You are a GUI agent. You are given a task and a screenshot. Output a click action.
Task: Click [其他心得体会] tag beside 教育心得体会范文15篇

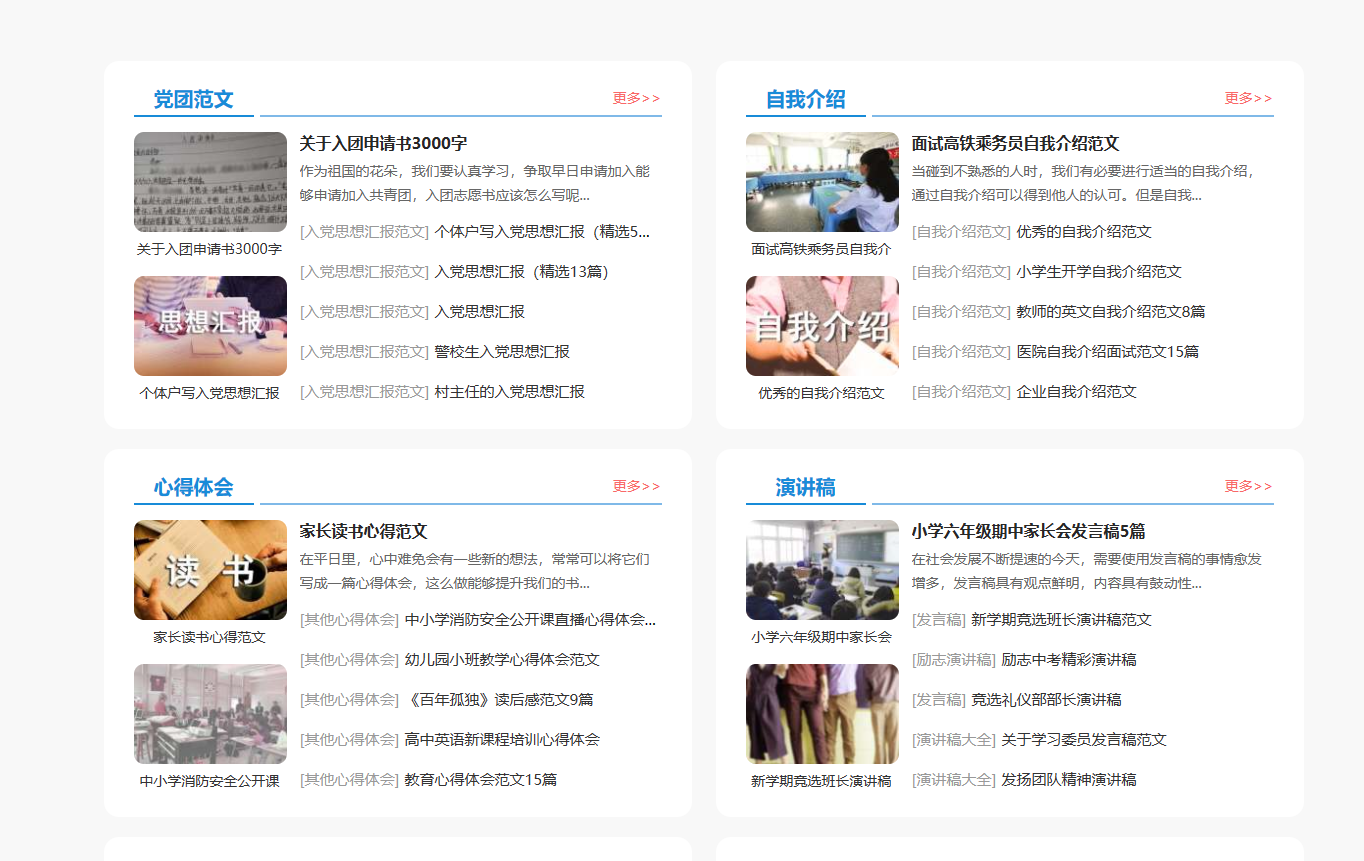tap(349, 780)
